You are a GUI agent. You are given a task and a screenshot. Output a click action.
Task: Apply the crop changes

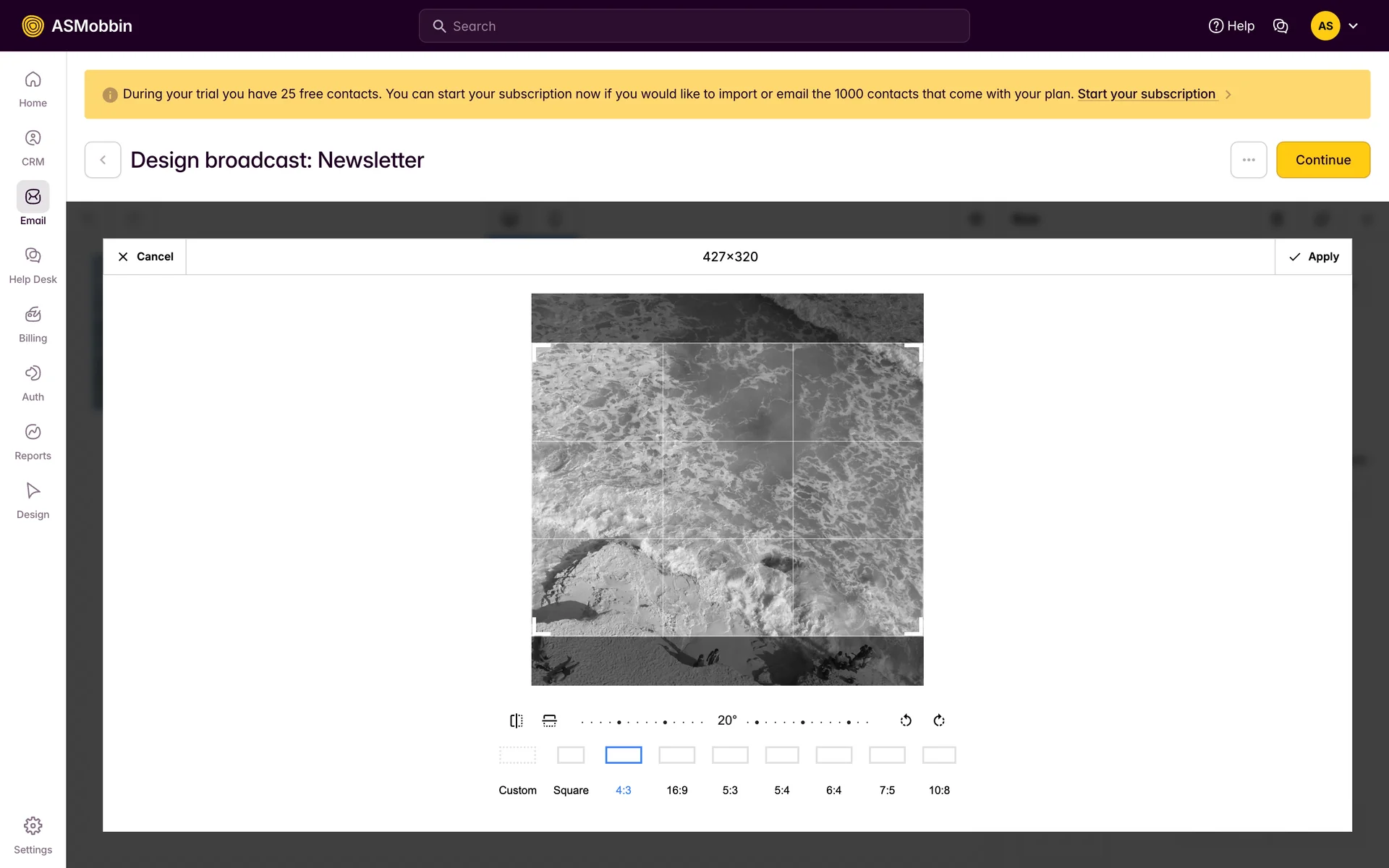(1314, 257)
